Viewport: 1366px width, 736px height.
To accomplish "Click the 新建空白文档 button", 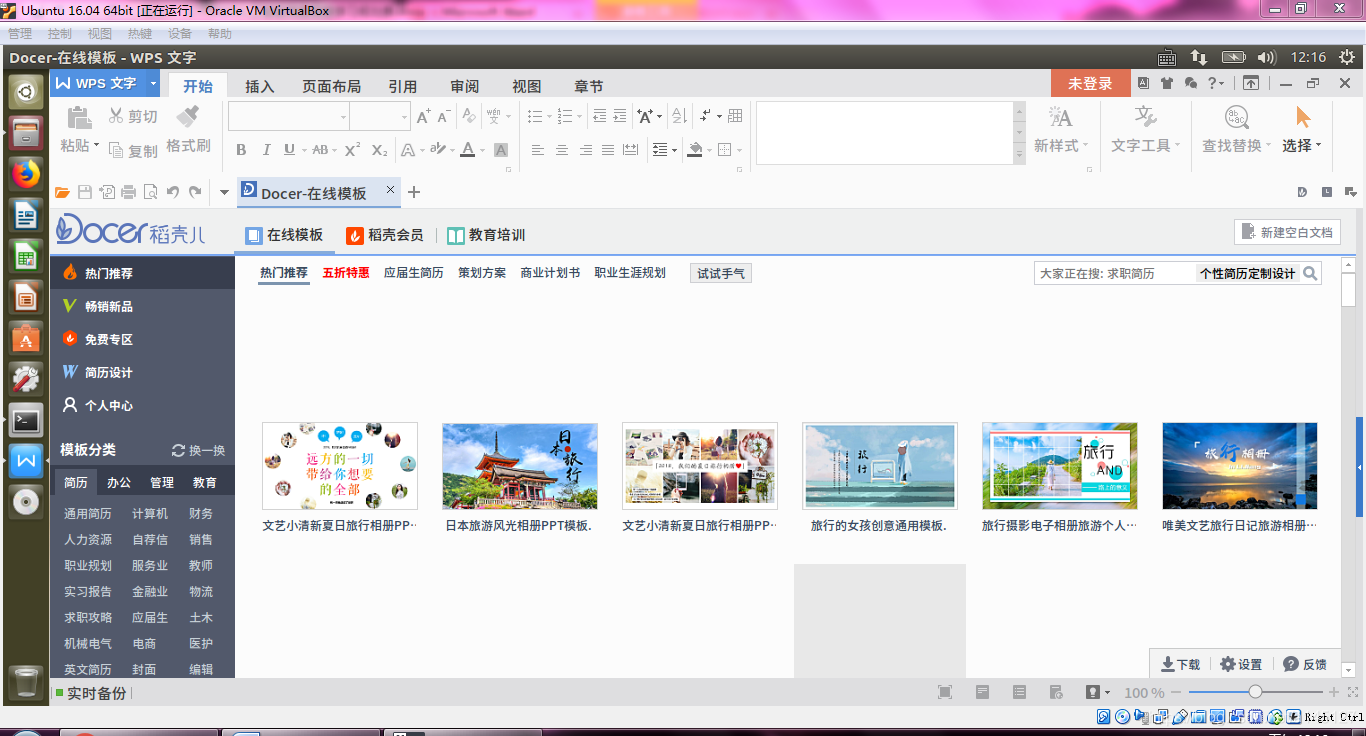I will [x=1287, y=232].
